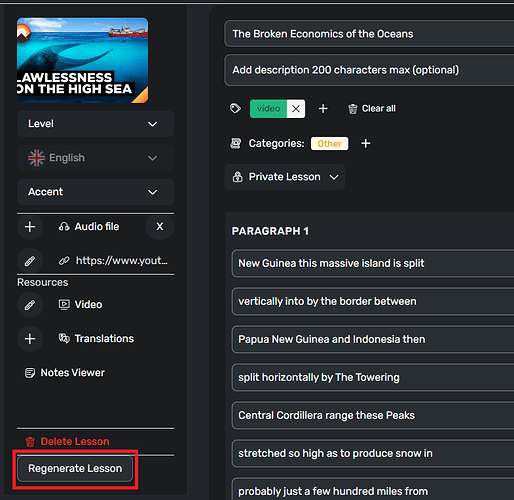514x500 pixels.
Task: Click the plus icon beside Audio file
Action: pos(30,227)
